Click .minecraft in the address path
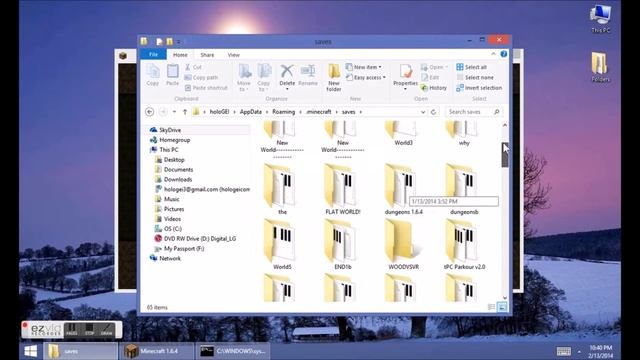This screenshot has height=360, width=640. click(x=319, y=112)
